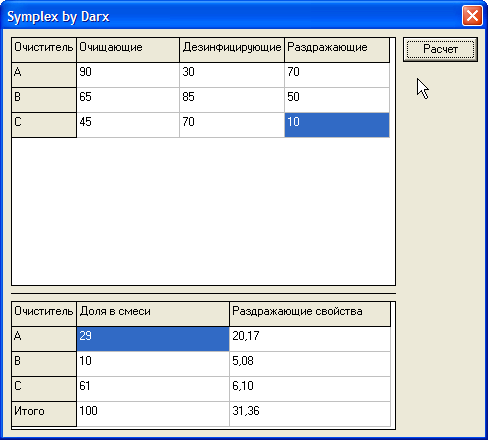Select total share 100 in Итого row
This screenshot has width=488, height=440.
[x=153, y=414]
